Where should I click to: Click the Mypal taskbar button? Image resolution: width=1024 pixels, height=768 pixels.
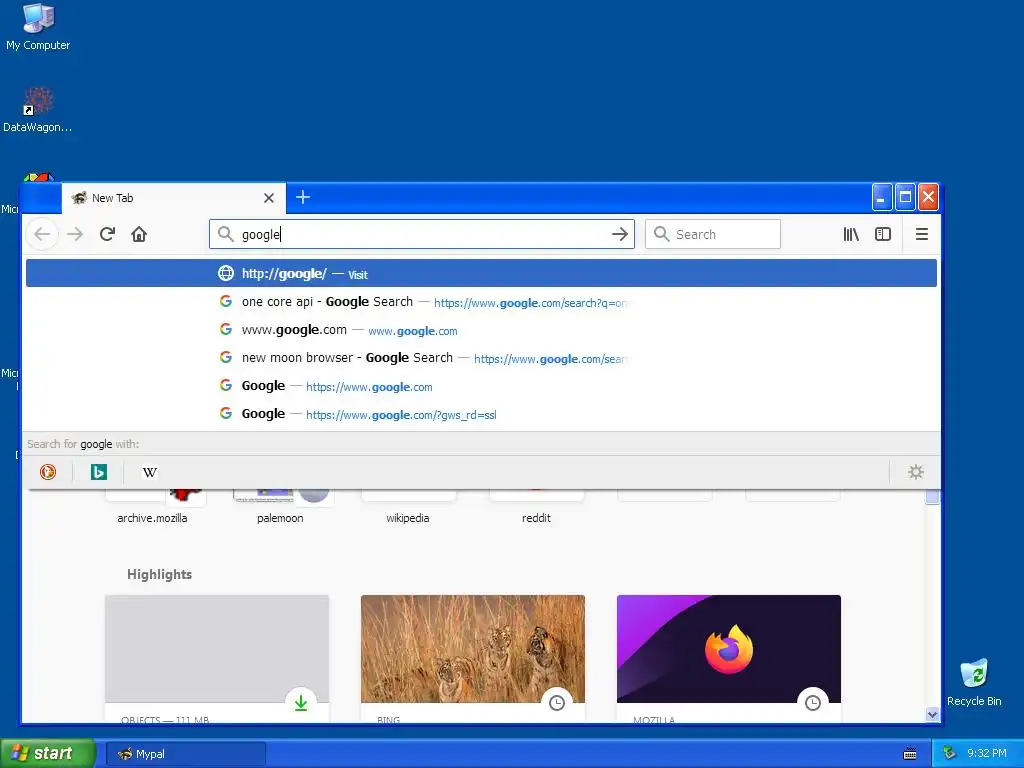pos(186,754)
